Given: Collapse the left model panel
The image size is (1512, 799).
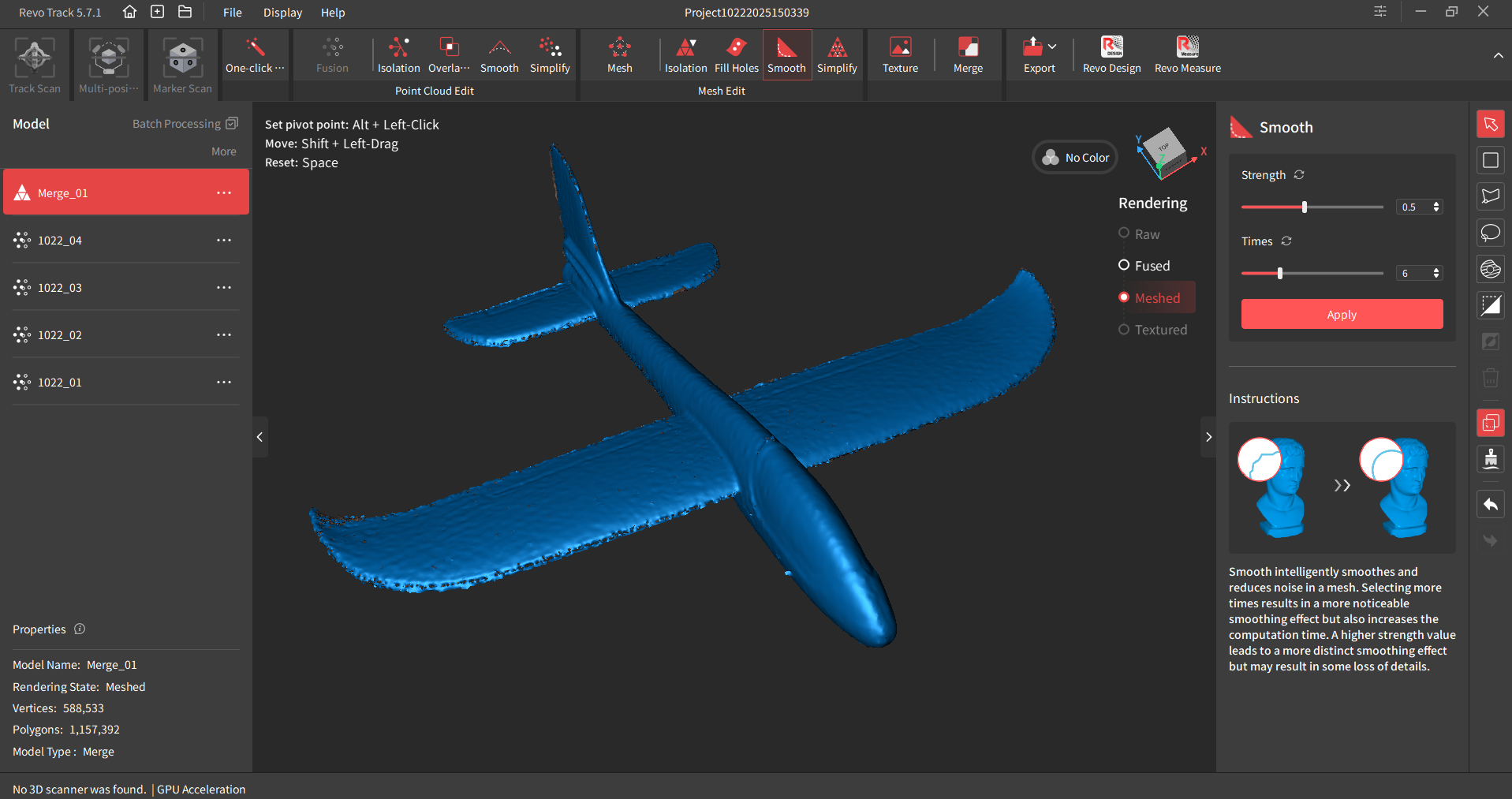Looking at the screenshot, I should 259,437.
